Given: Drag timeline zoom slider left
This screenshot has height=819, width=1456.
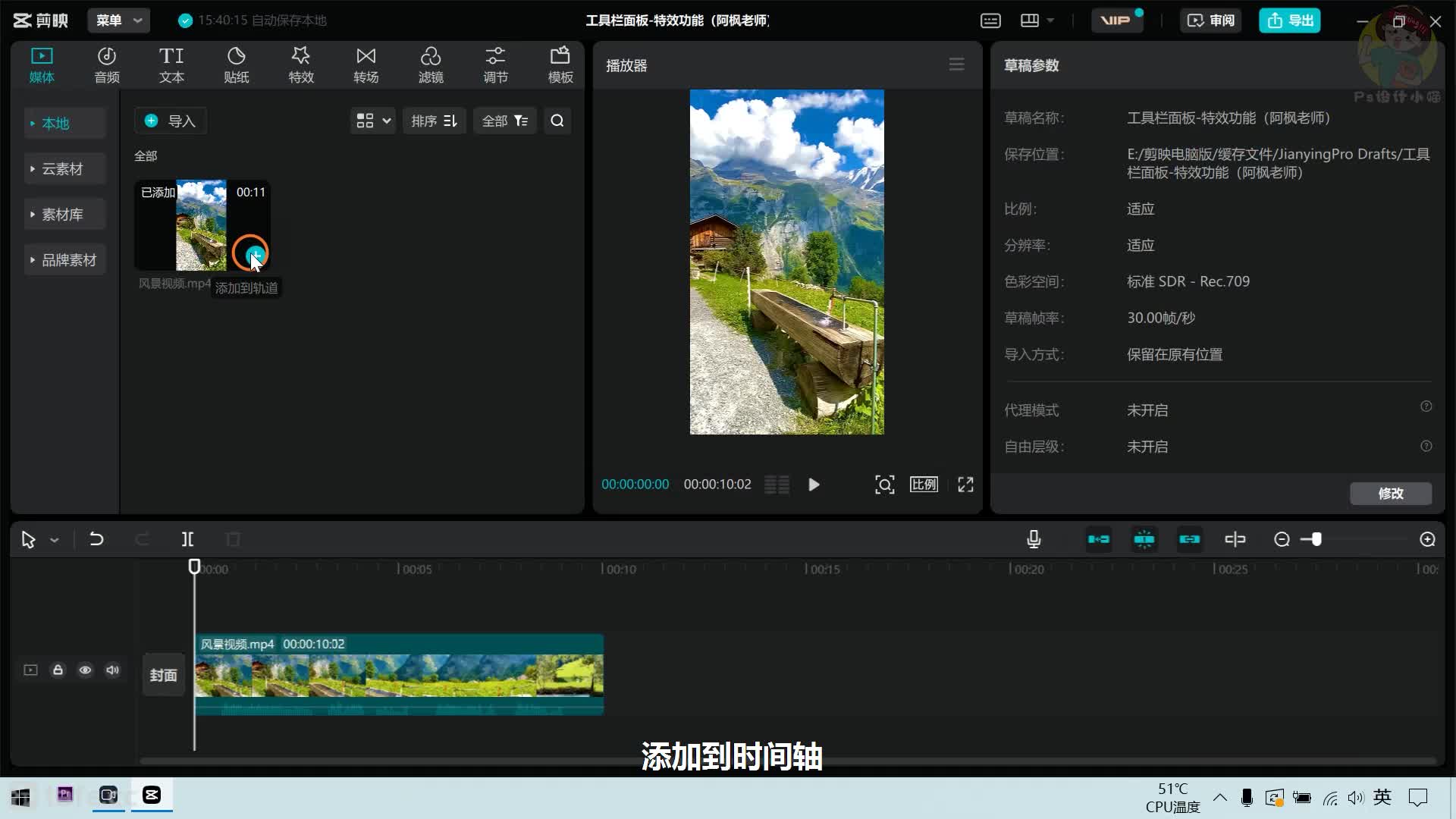Looking at the screenshot, I should tap(1315, 540).
